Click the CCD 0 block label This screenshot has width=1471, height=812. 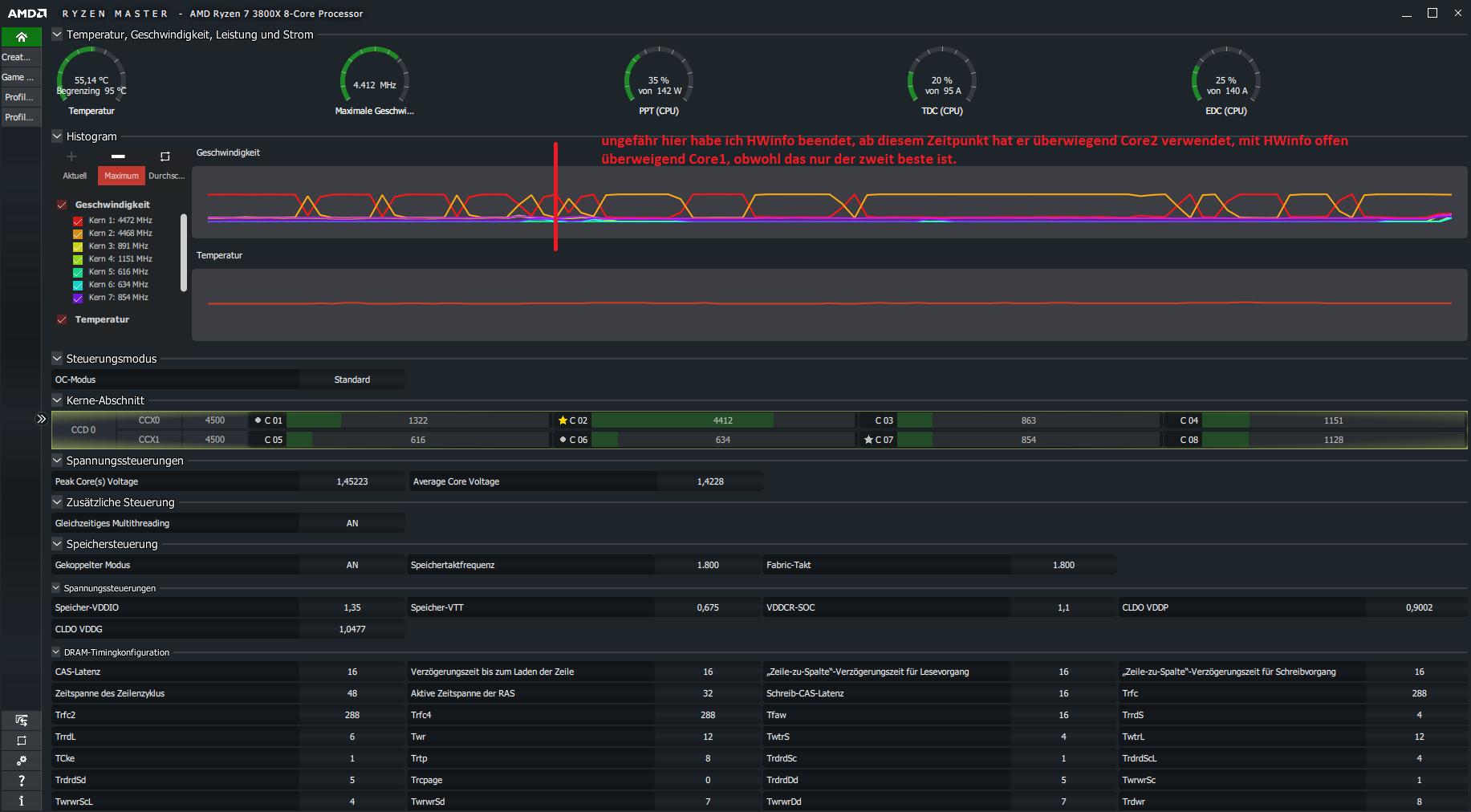tap(83, 430)
